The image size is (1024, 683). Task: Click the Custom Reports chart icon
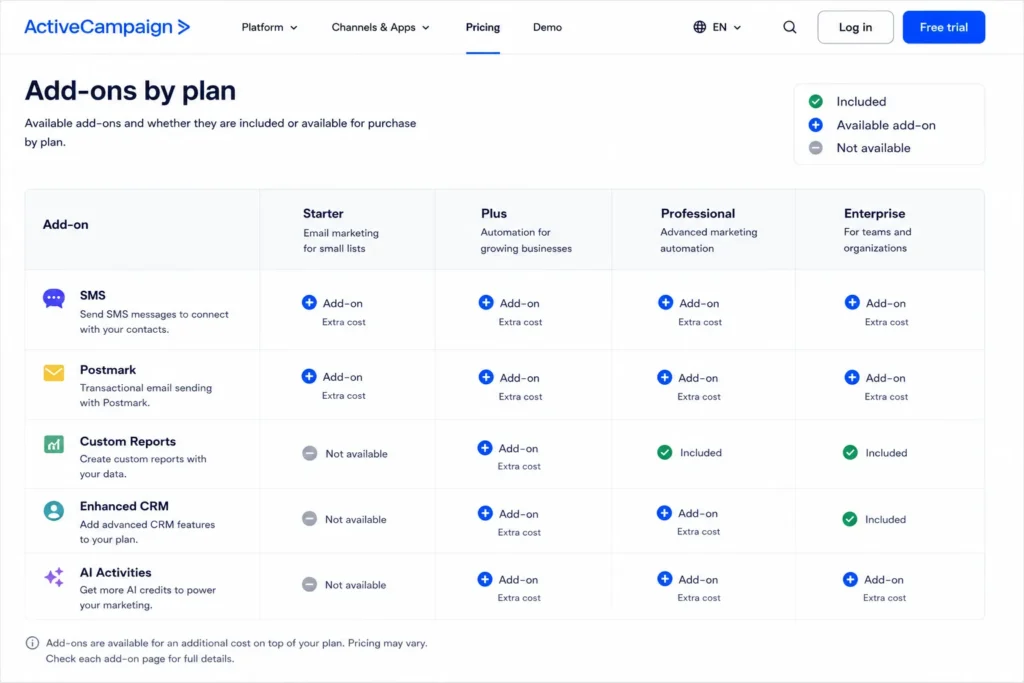point(54,445)
